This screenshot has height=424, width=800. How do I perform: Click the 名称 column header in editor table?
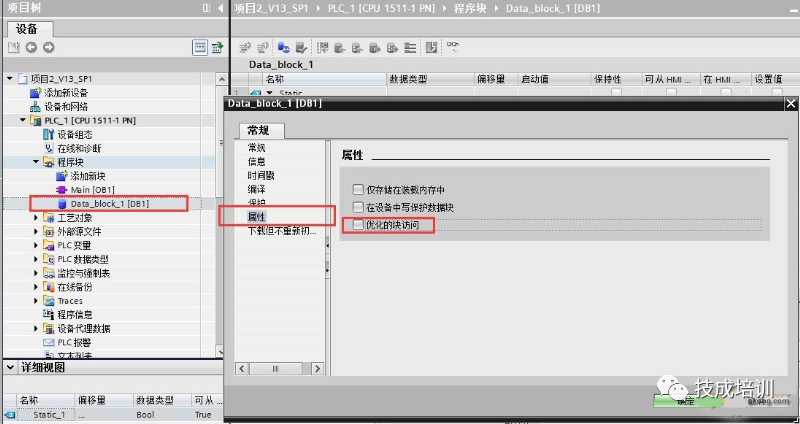[324, 79]
